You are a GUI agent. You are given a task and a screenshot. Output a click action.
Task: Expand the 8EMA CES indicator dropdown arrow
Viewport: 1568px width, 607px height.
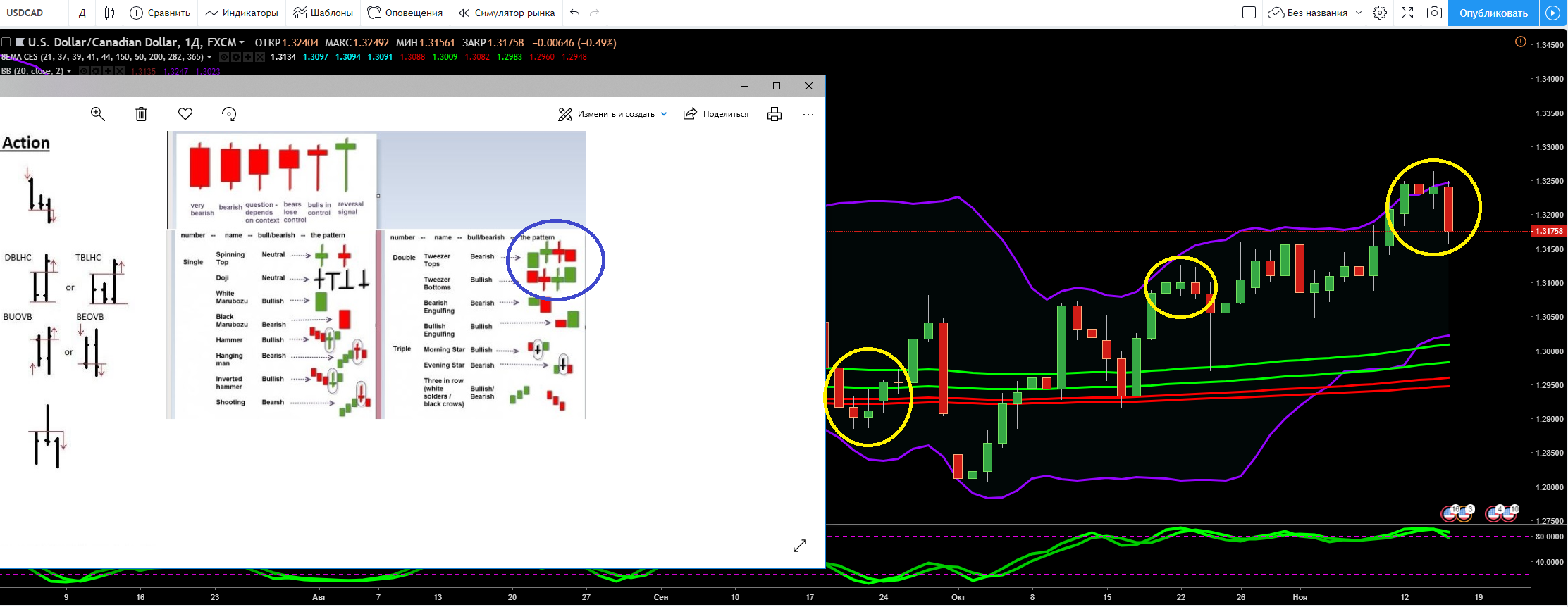click(209, 58)
